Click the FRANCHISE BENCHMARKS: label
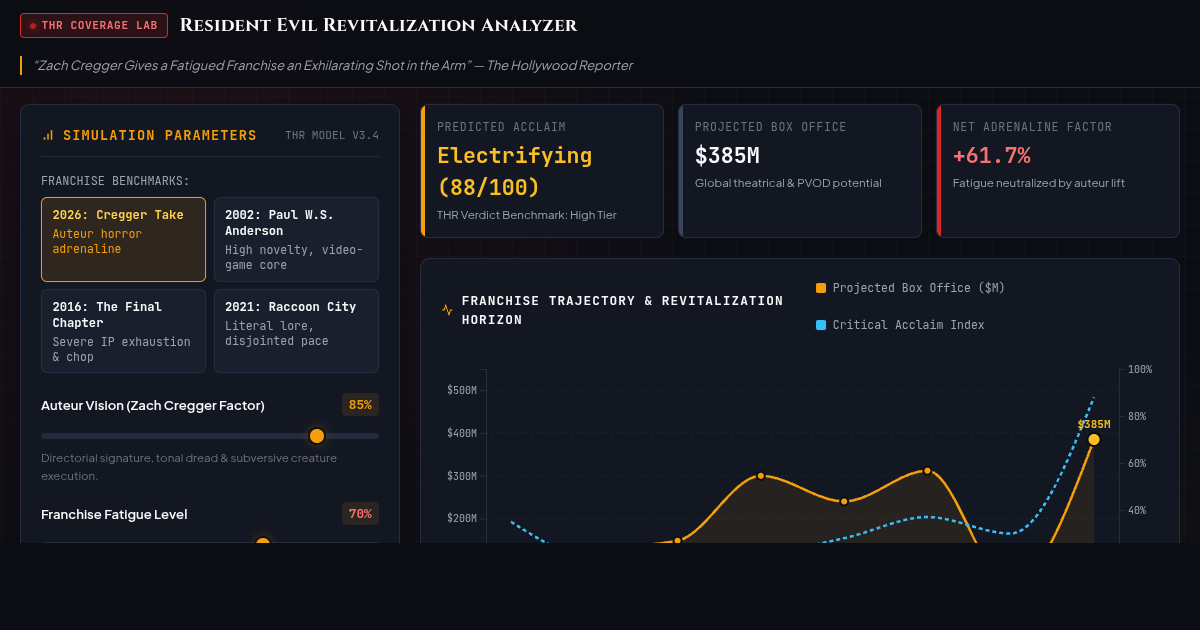Screen dimensions: 1200x630 pos(115,181)
